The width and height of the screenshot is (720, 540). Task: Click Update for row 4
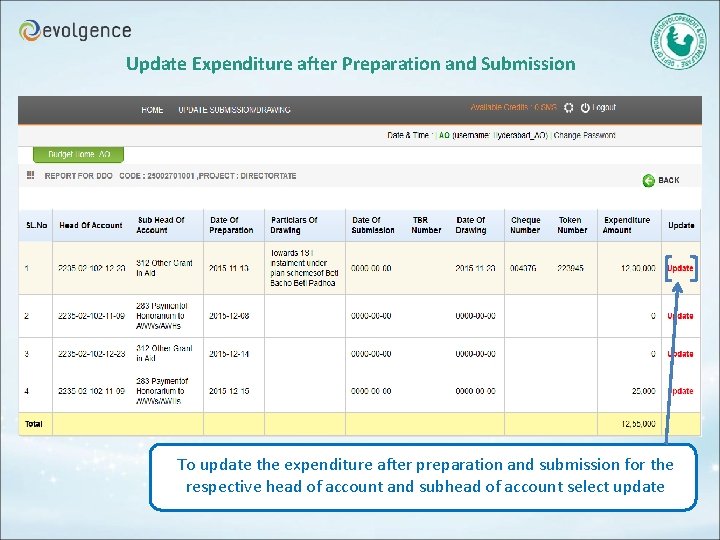click(x=681, y=391)
